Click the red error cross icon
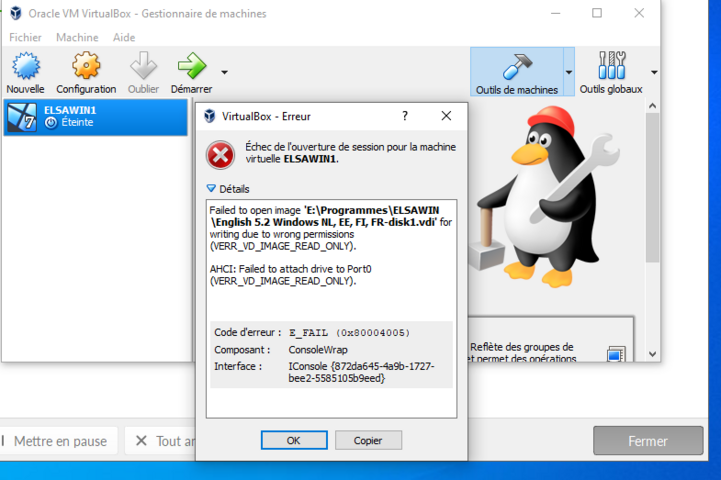Screen dimensions: 721x480 [220, 155]
